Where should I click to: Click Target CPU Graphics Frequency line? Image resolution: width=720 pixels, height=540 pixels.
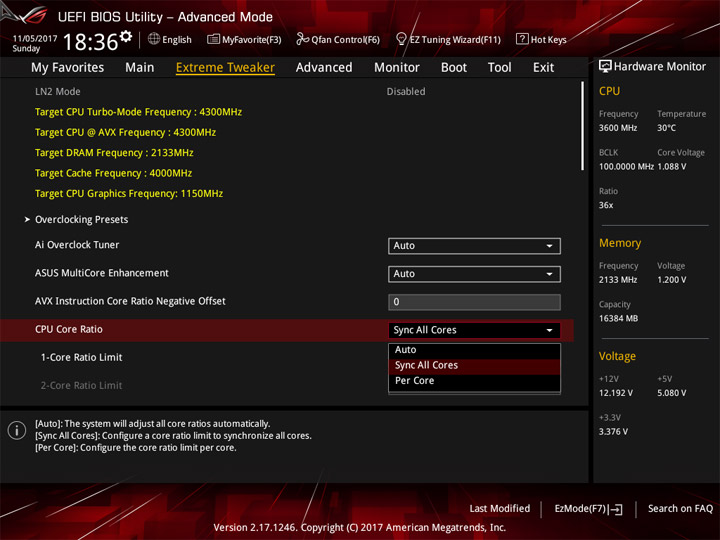click(129, 194)
